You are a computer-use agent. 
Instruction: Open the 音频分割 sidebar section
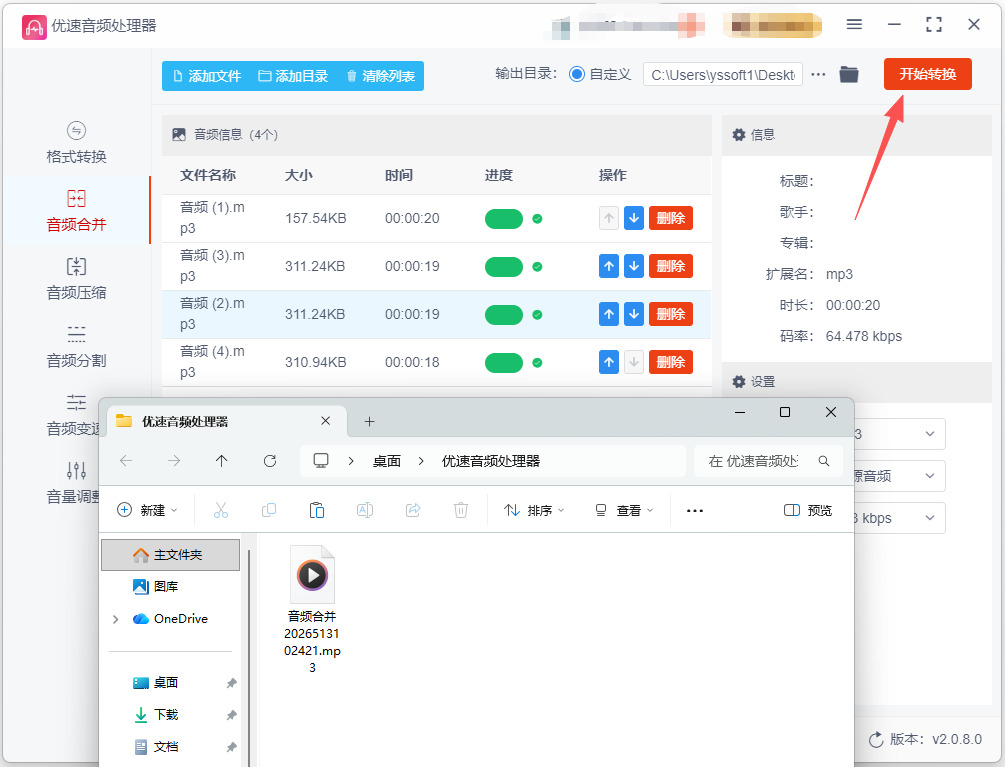(76, 347)
